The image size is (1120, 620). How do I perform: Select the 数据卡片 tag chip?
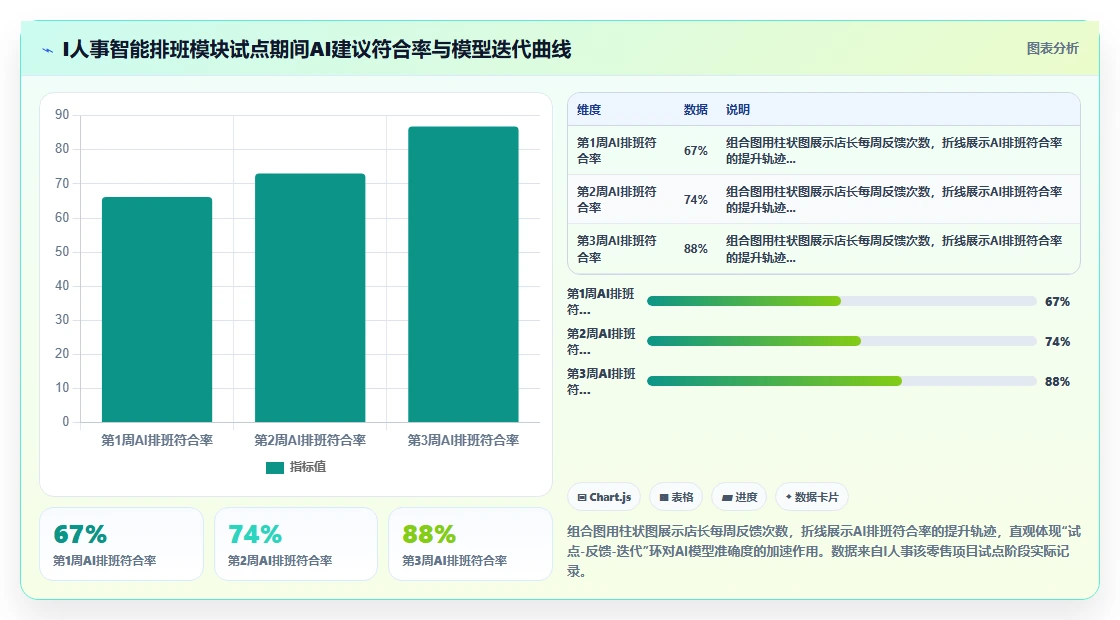(812, 497)
